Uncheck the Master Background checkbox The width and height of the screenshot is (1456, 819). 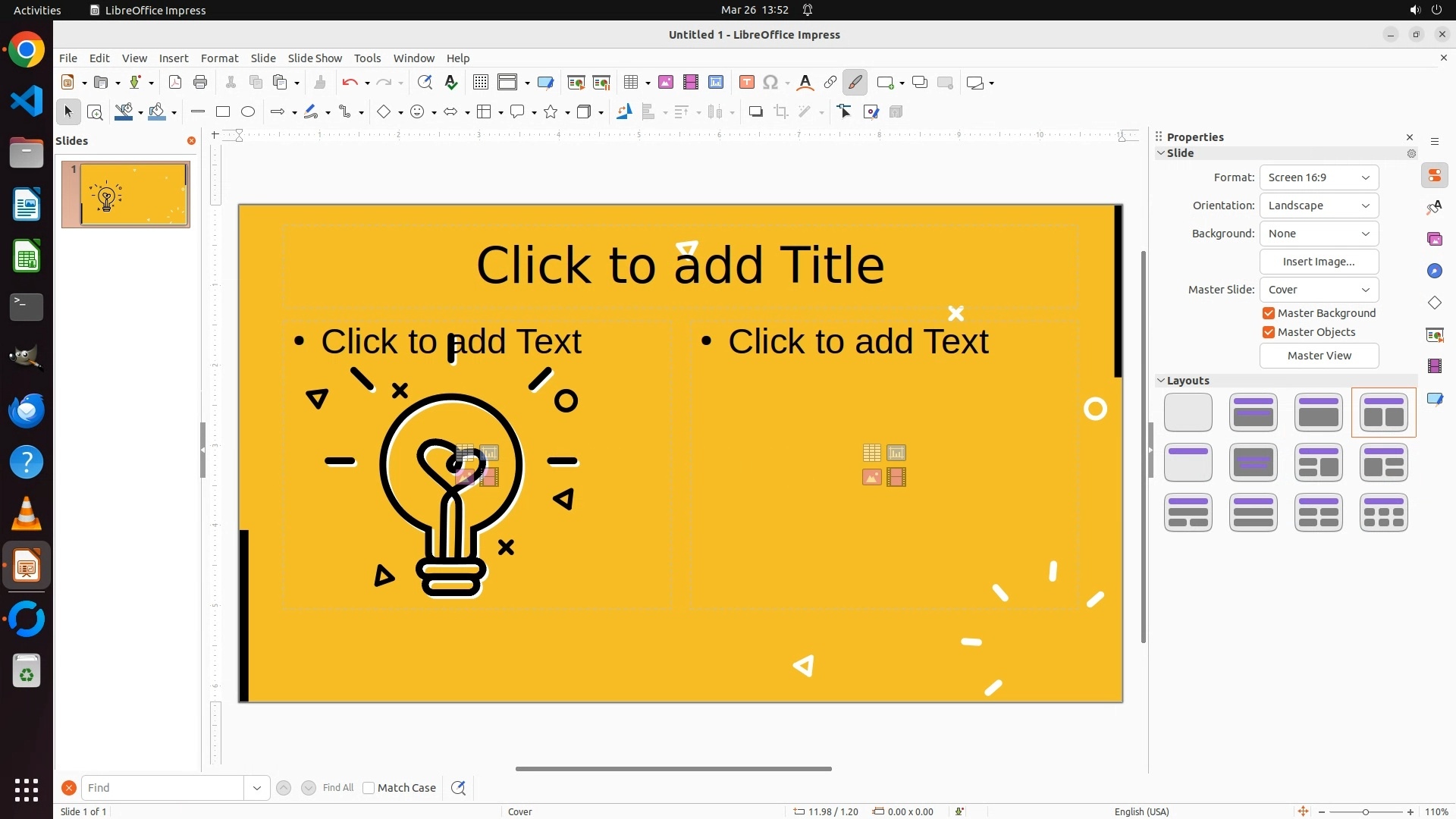point(1269,313)
